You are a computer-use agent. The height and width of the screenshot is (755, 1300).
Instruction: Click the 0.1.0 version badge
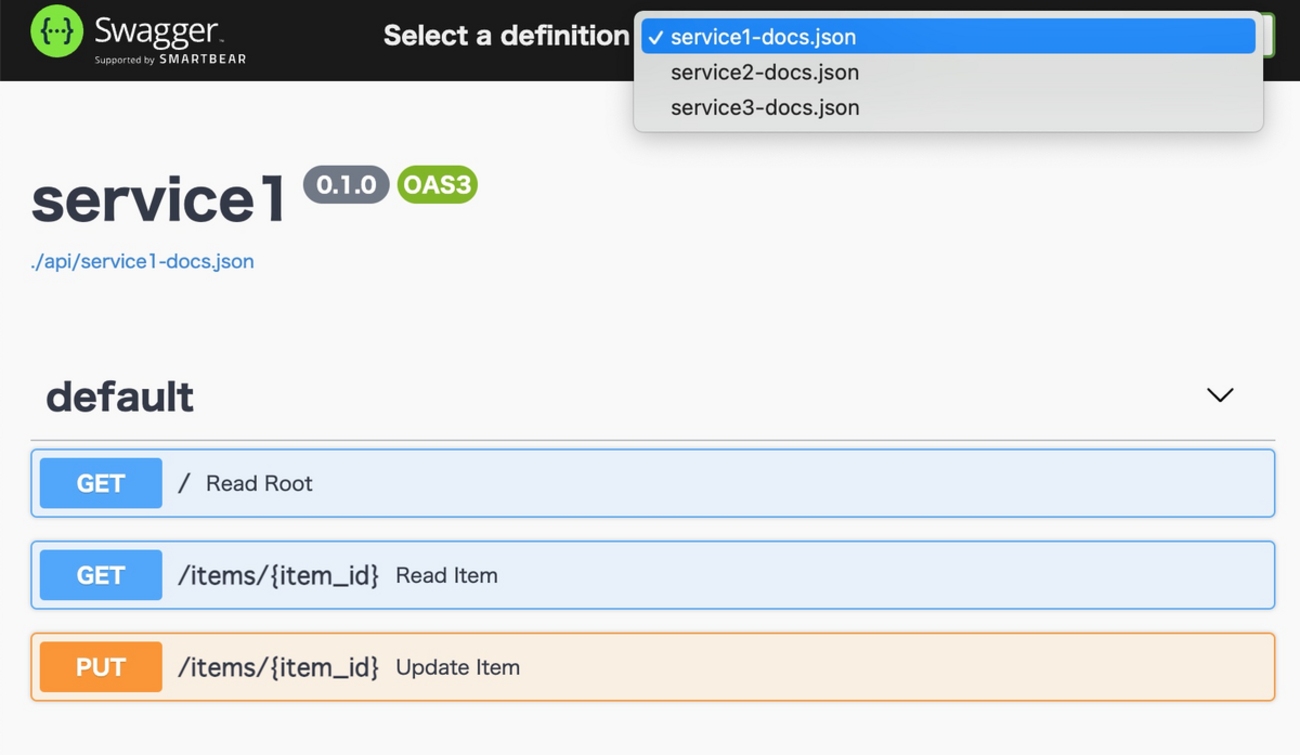346,185
